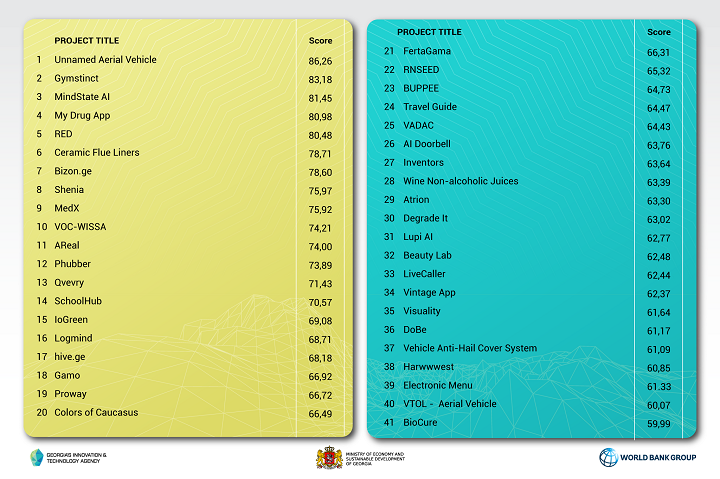Select MindState AI in the ranking list
This screenshot has height=479, width=720.
[82, 97]
